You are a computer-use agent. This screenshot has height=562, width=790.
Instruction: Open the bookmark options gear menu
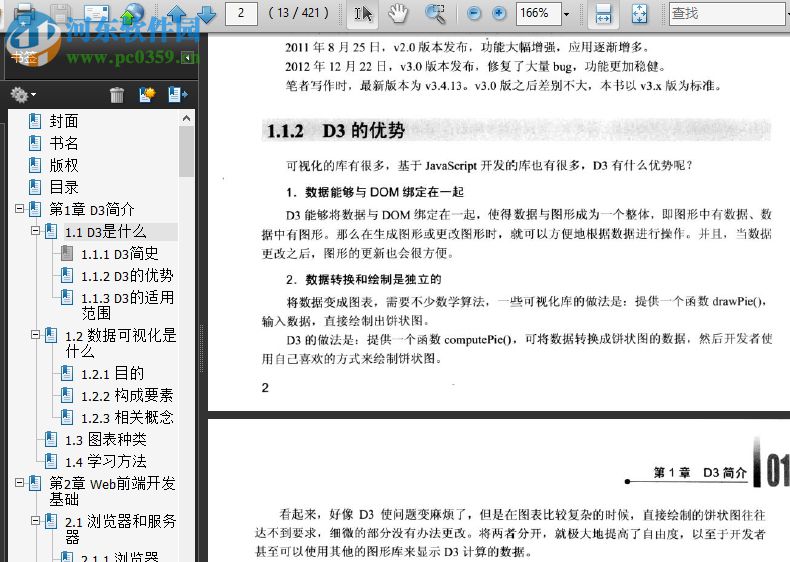coord(23,94)
